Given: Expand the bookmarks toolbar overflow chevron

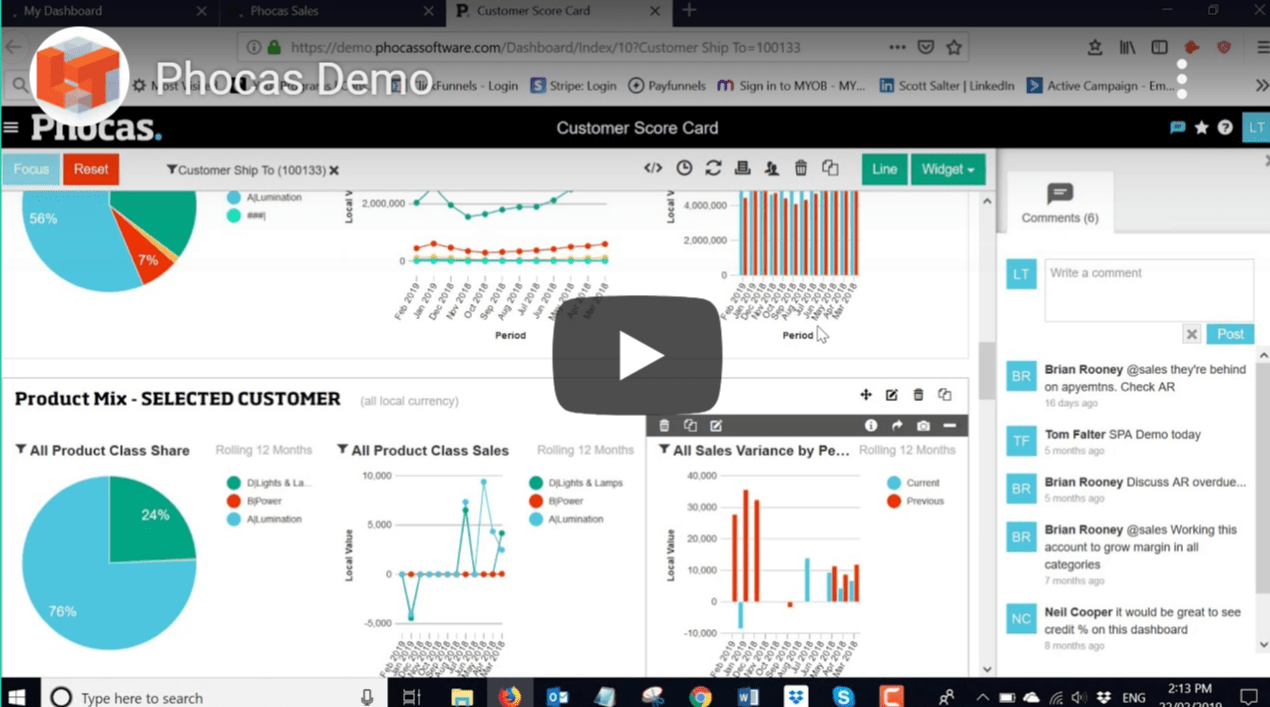Looking at the screenshot, I should [x=1261, y=86].
